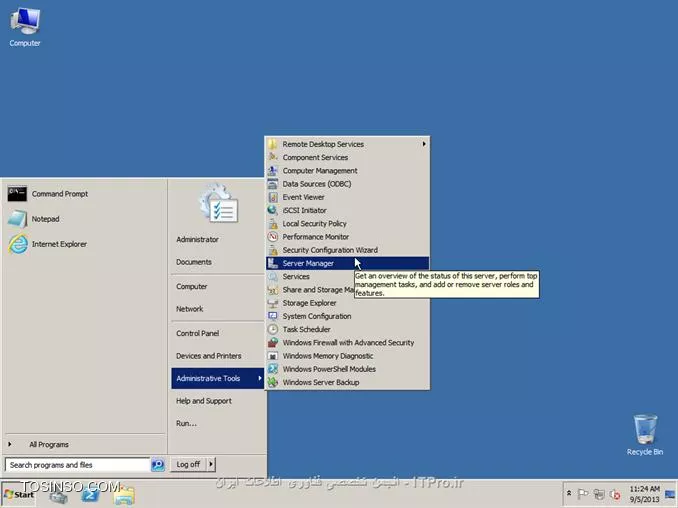Screen dimensions: 678x508
Task: Click the Administrator user picture icon
Action: (x=219, y=203)
